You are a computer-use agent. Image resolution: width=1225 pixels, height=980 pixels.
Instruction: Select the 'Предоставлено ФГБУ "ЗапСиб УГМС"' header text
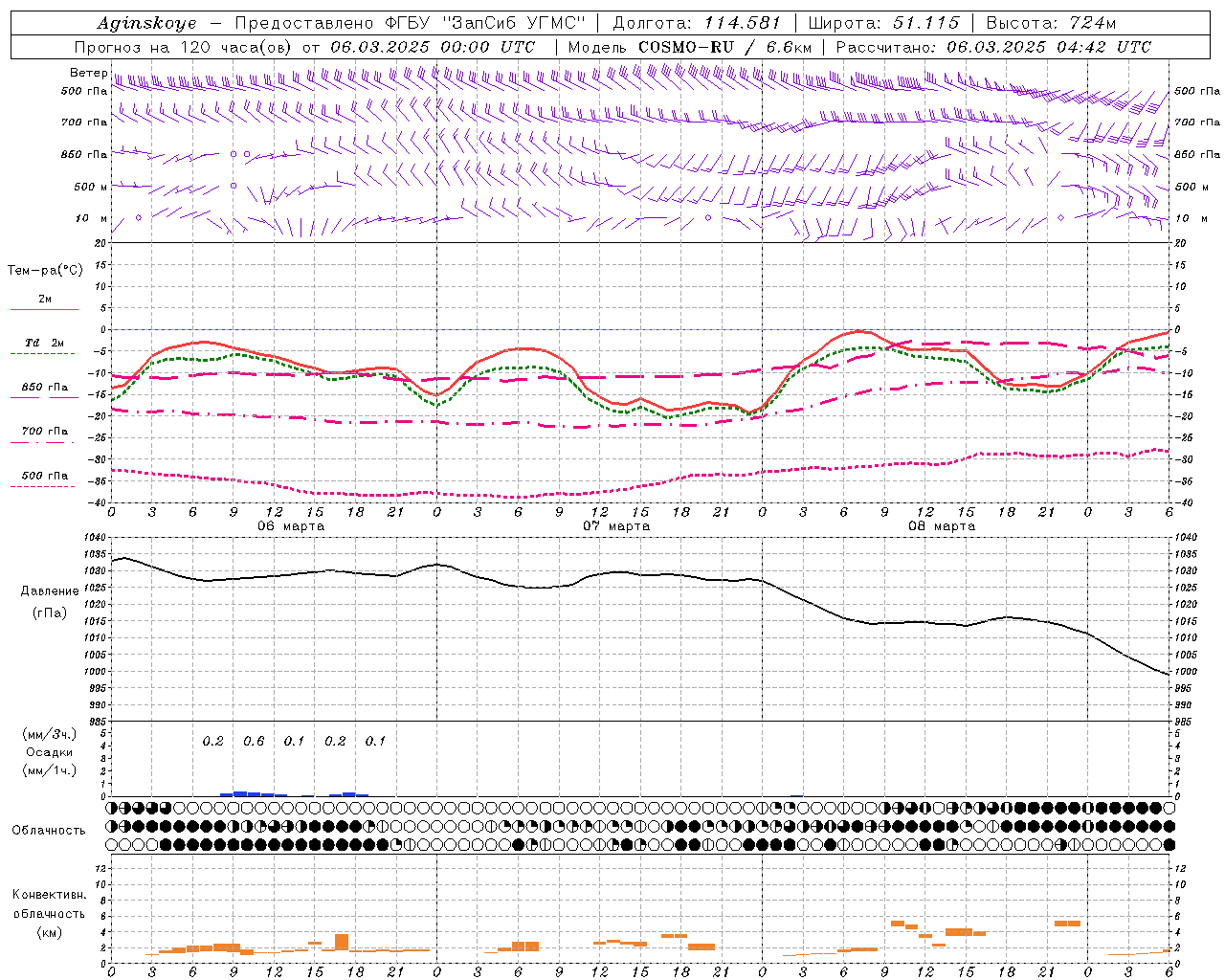click(x=410, y=23)
